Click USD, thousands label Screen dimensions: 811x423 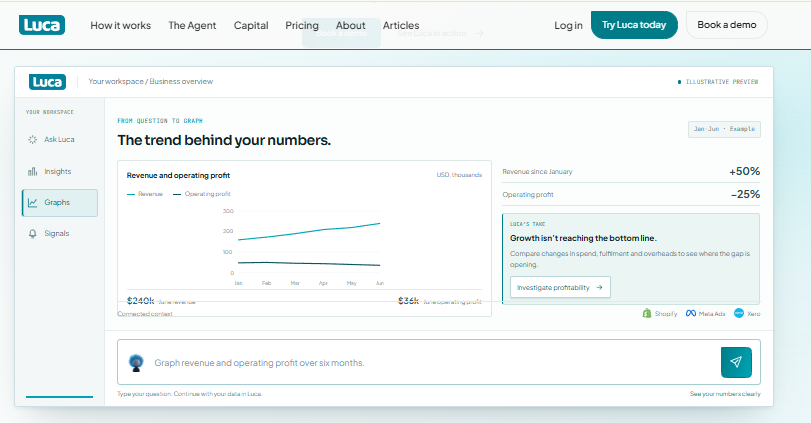(x=459, y=175)
